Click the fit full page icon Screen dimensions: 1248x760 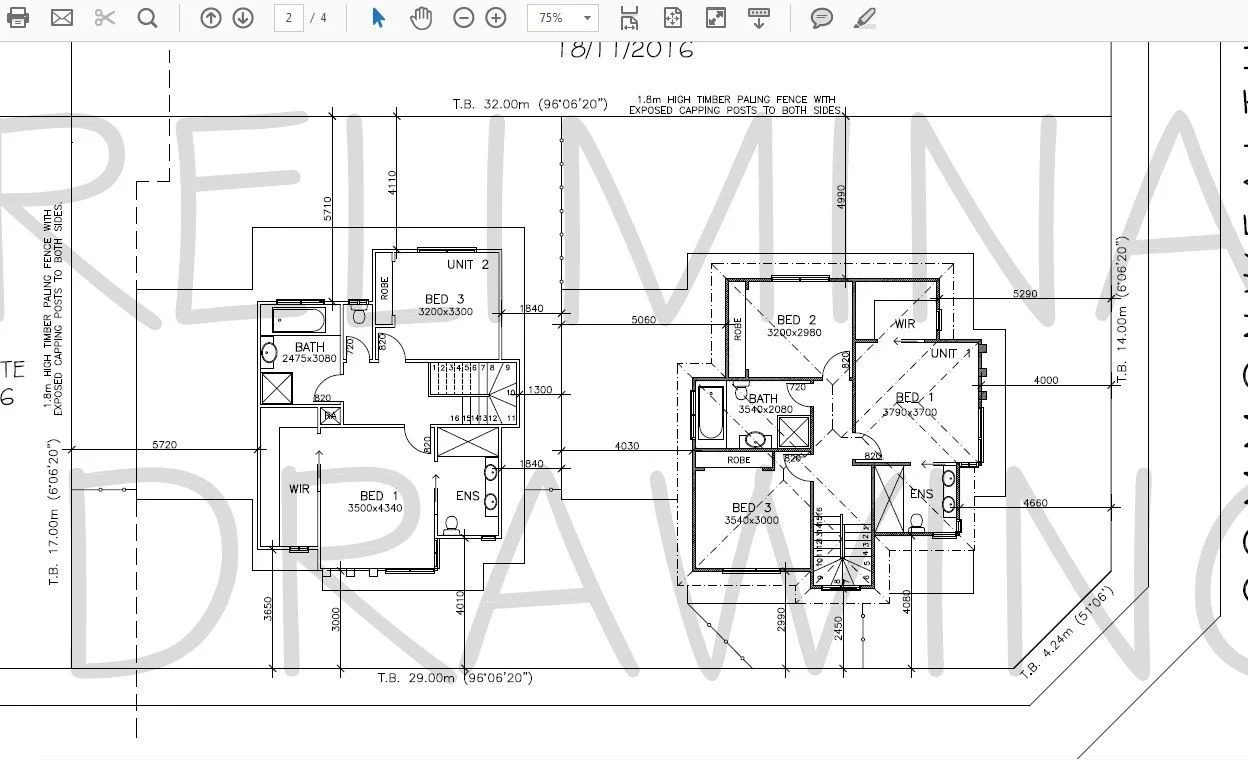point(672,18)
